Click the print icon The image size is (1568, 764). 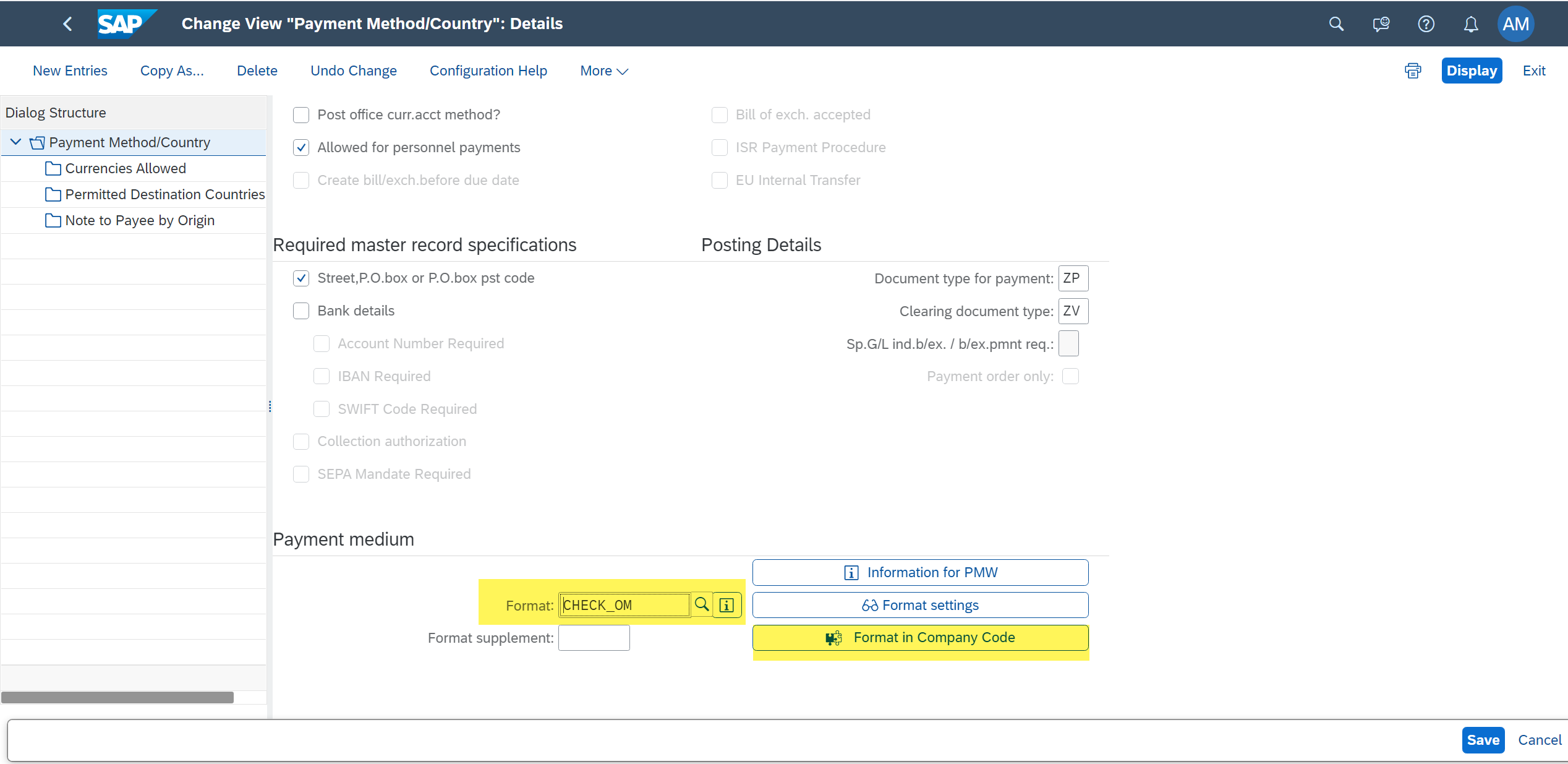(1413, 71)
